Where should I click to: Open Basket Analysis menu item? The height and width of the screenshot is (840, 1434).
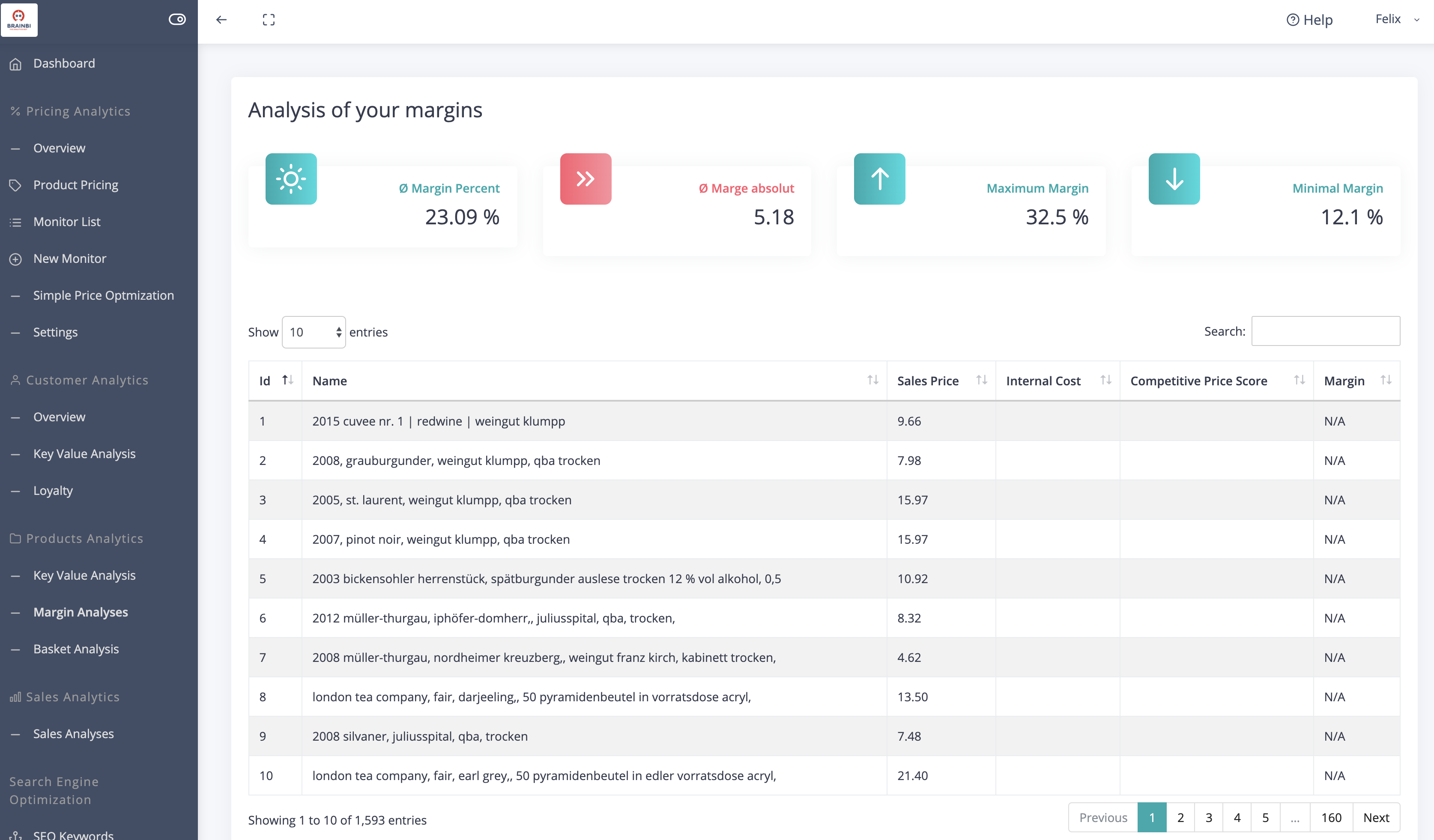coord(76,649)
